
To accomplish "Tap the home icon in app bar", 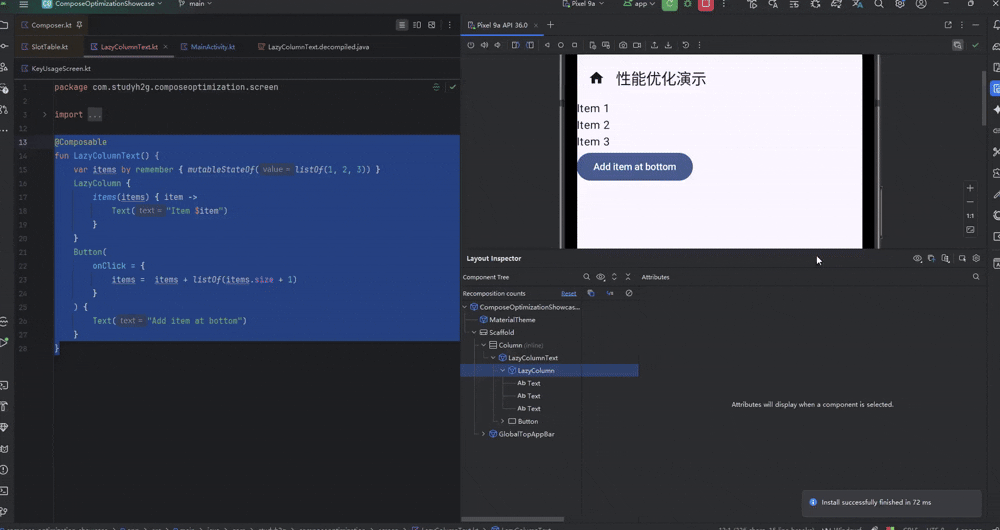I will (596, 78).
